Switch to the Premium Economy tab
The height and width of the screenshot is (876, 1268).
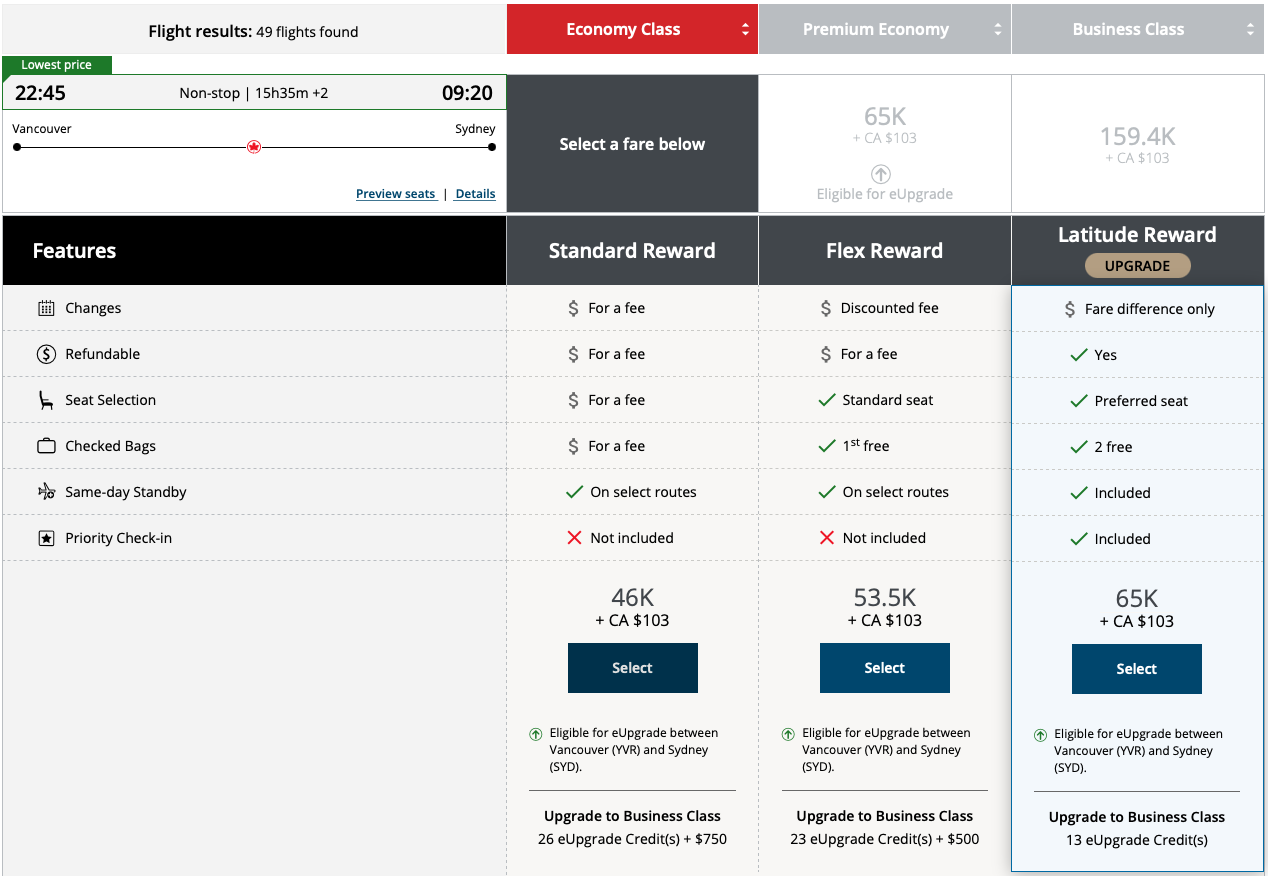[875, 30]
